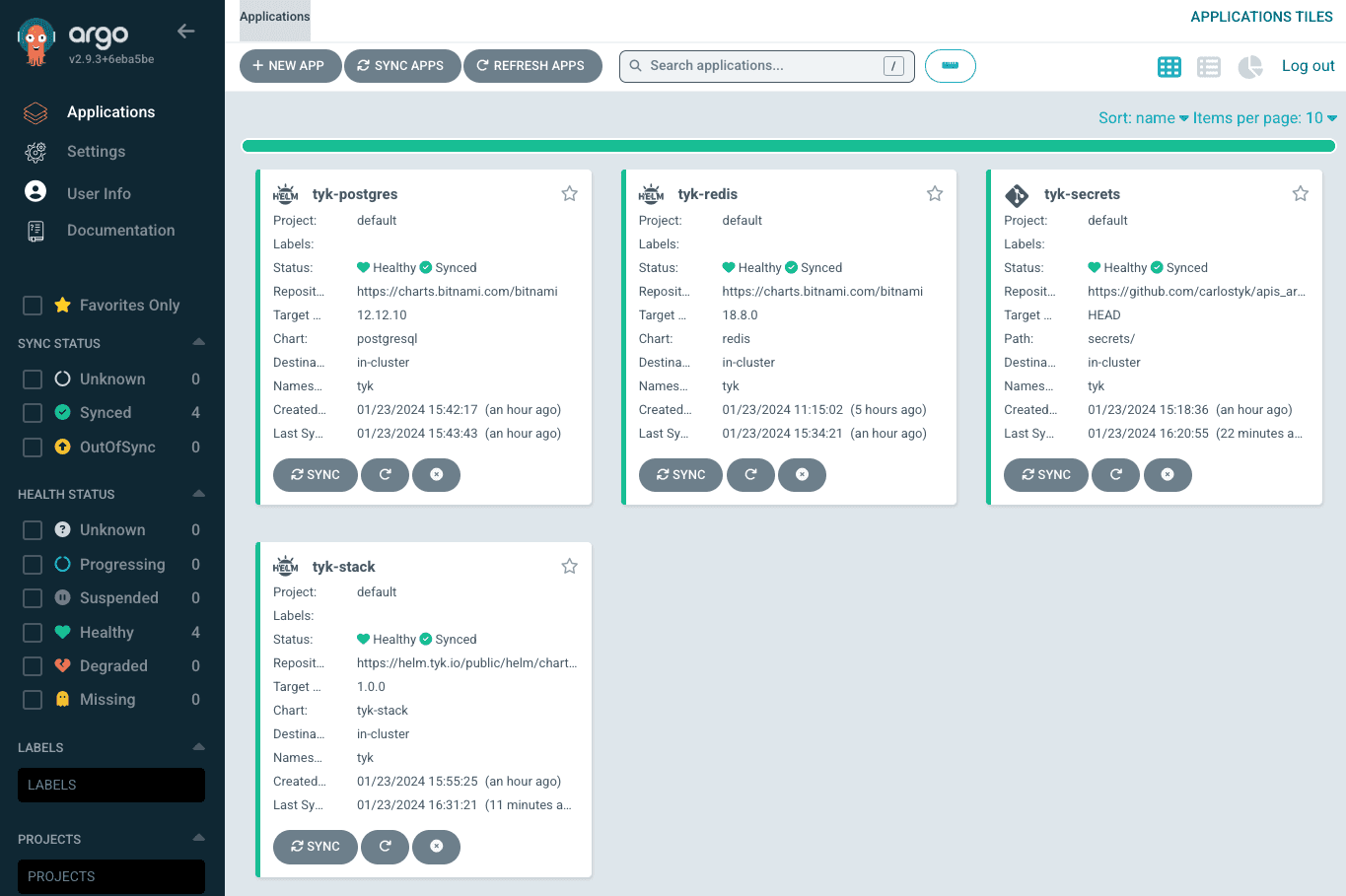Screen dimensions: 1346x896
Task: Open Settings from the sidebar
Action: (x=96, y=152)
